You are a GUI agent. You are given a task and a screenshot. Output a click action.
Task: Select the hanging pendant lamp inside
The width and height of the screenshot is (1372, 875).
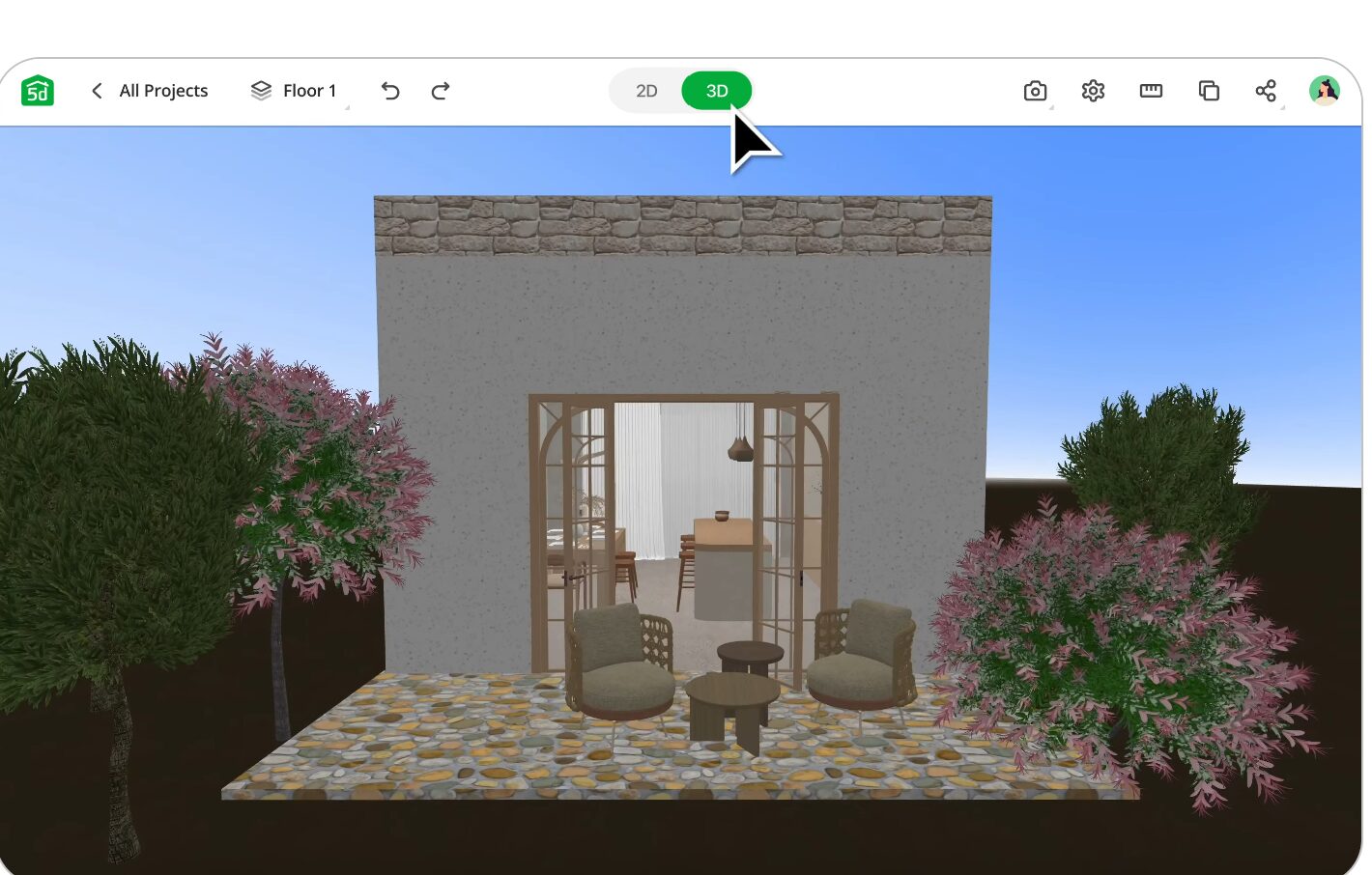point(740,446)
